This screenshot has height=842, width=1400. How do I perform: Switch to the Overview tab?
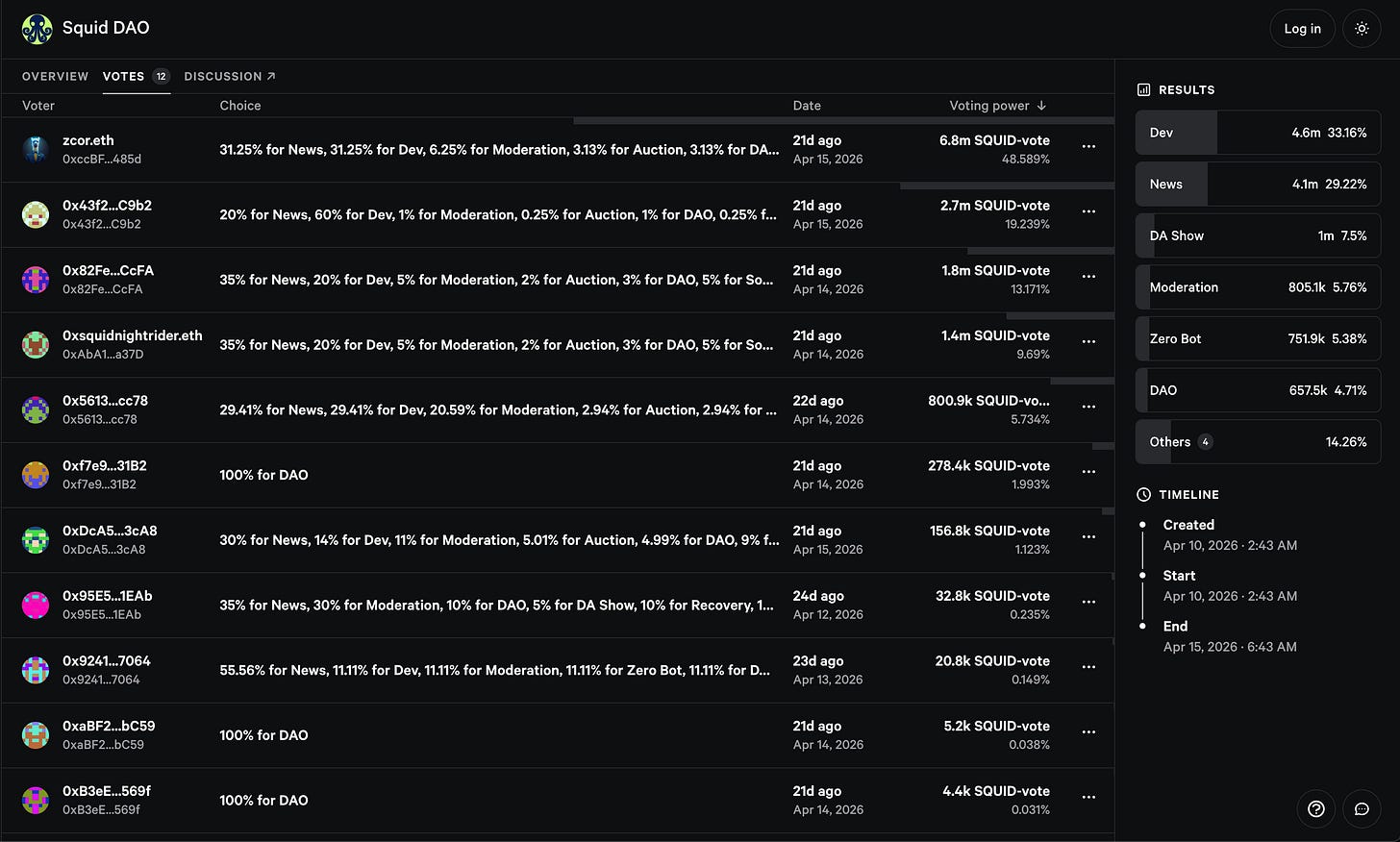[55, 76]
